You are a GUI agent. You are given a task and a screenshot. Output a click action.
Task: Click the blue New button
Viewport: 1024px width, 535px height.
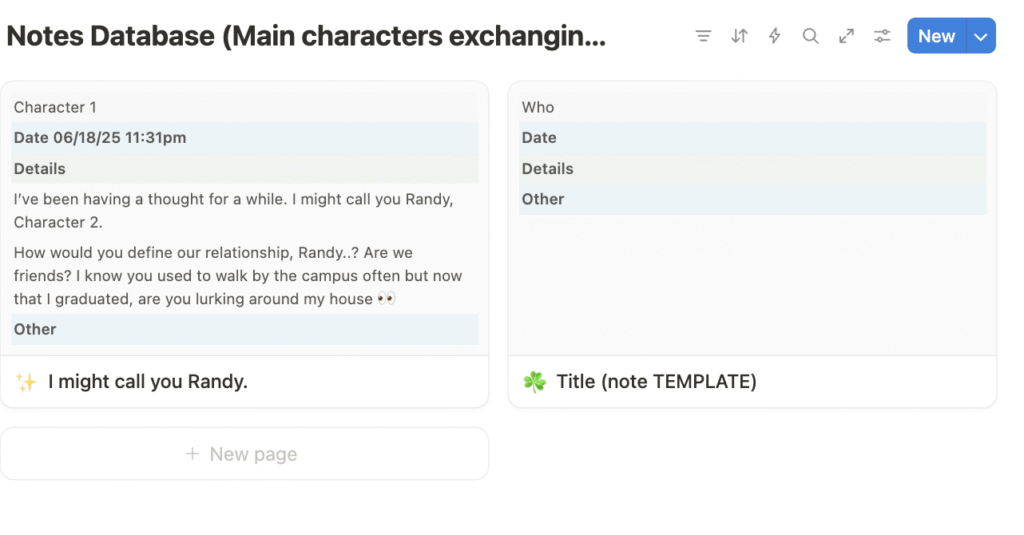click(x=936, y=36)
